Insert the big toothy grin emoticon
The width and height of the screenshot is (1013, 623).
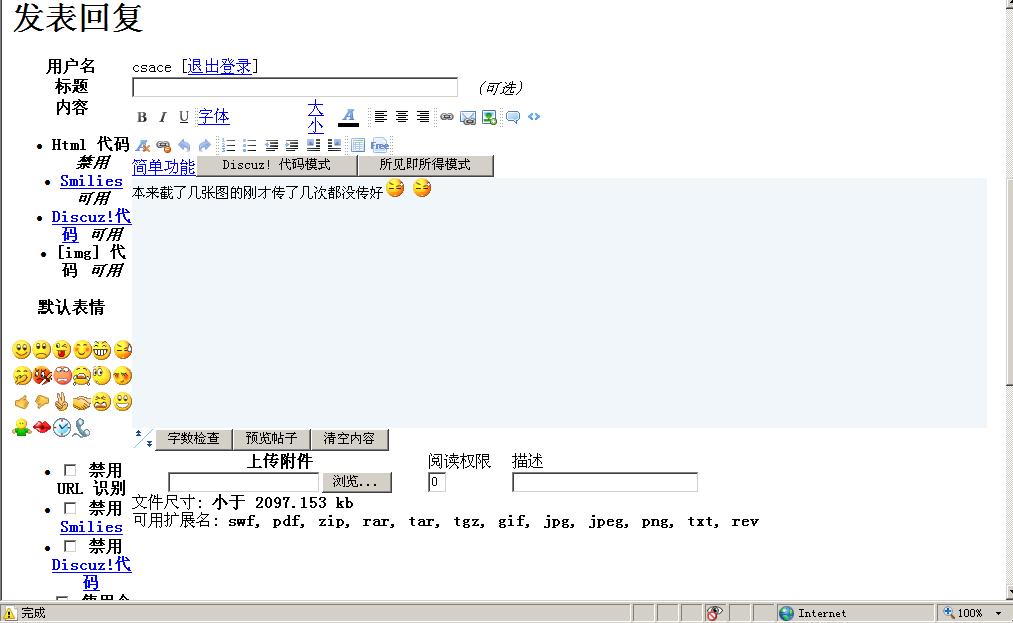101,350
